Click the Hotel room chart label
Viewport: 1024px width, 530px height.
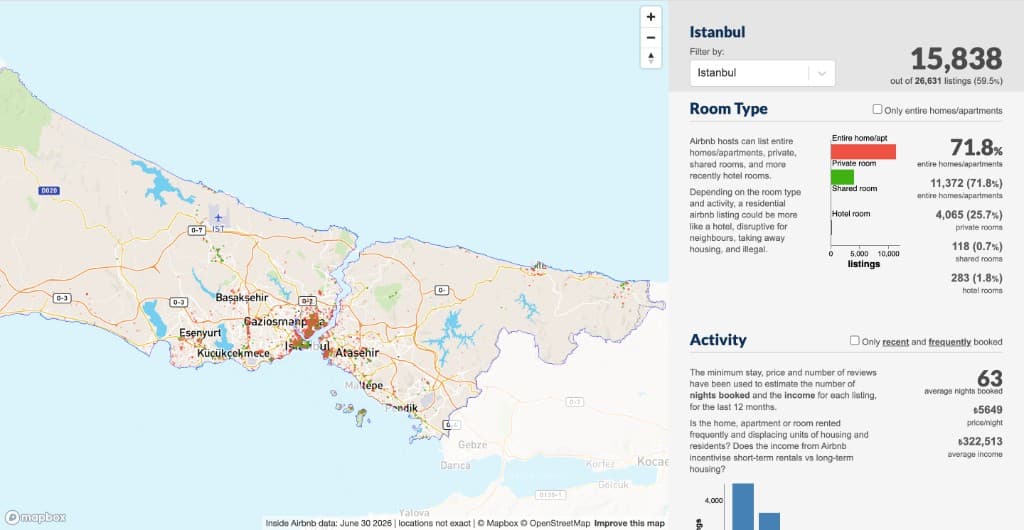pos(851,213)
